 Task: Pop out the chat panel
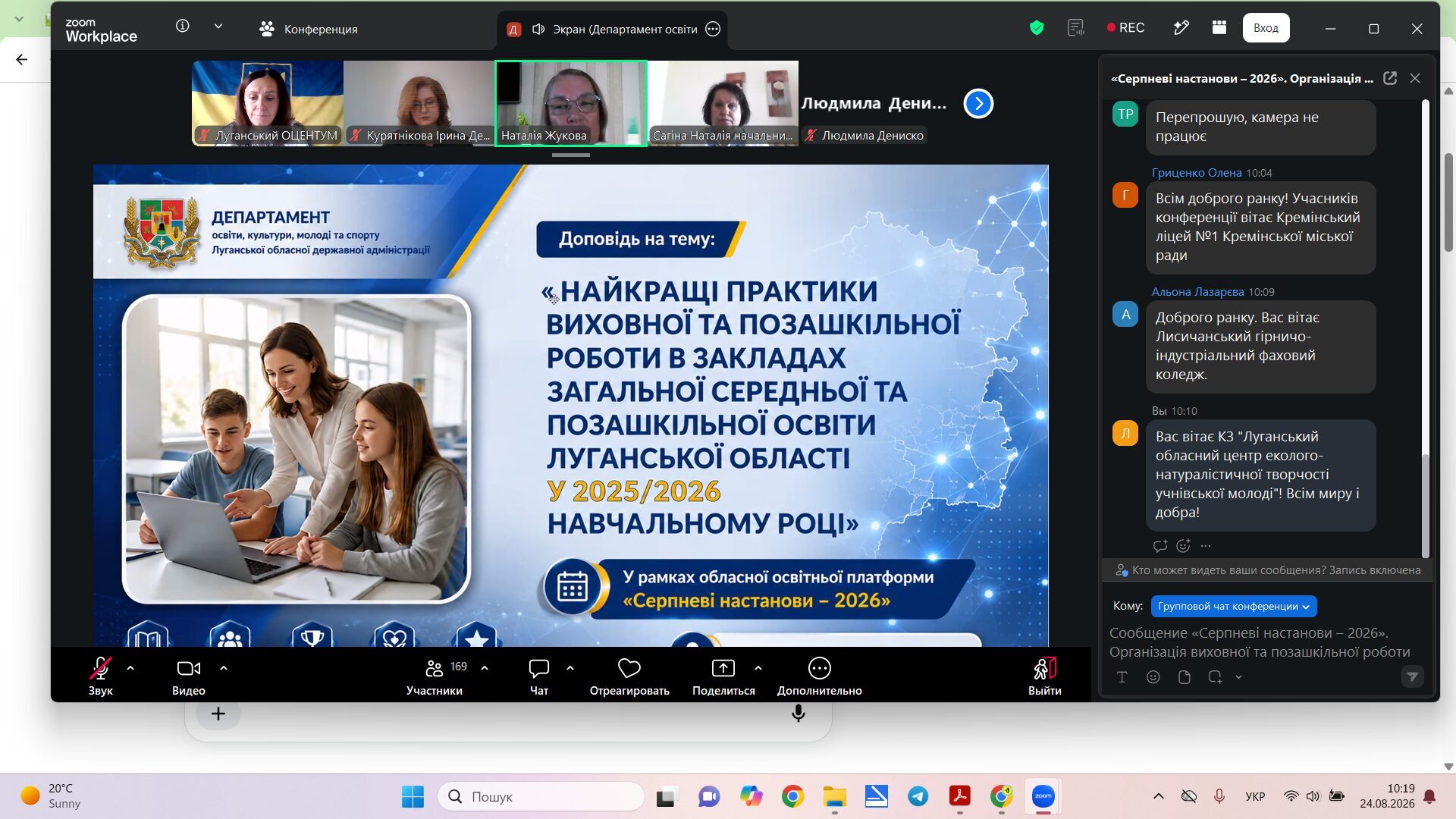(1390, 78)
